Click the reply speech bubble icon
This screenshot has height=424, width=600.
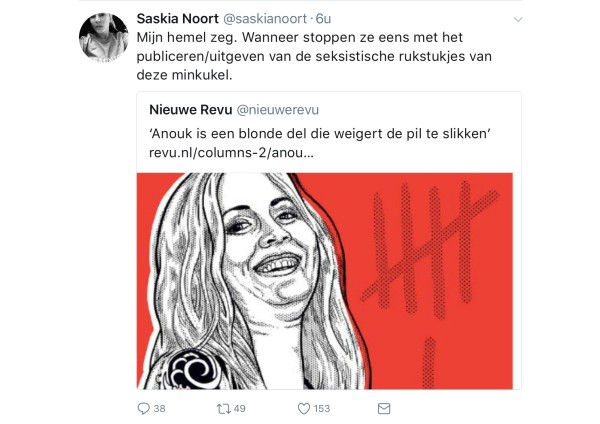(143, 408)
